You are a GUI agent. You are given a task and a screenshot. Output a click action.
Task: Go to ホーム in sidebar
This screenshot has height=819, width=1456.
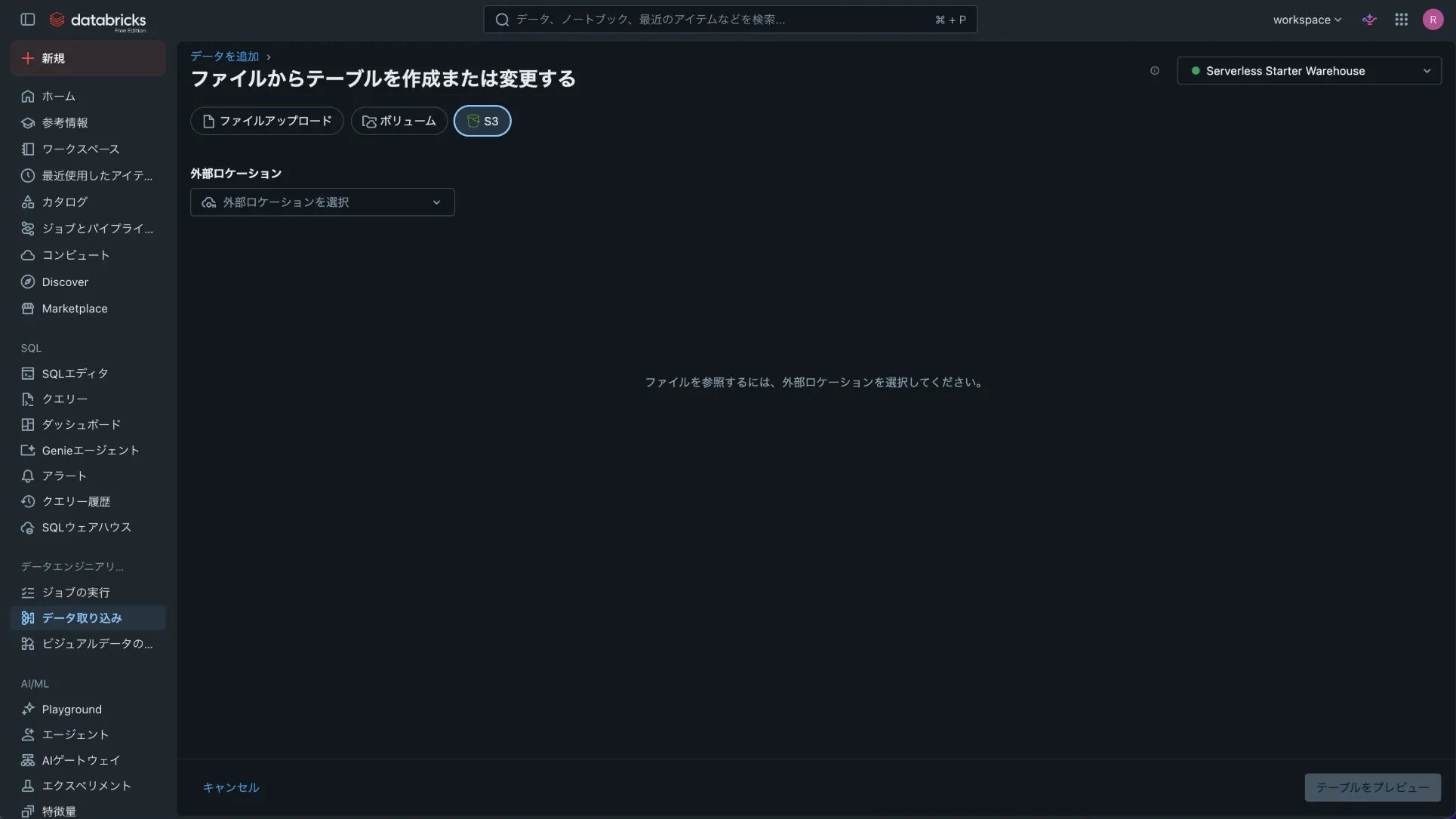click(88, 96)
